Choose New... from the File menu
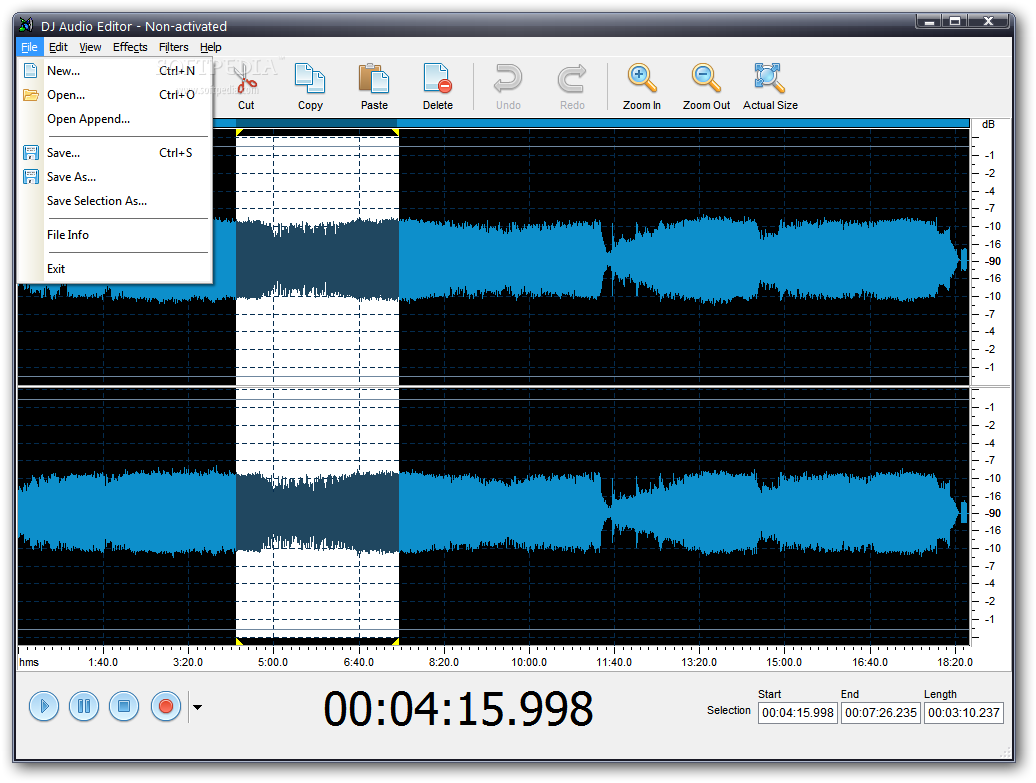This screenshot has width=1036, height=783. pos(115,71)
